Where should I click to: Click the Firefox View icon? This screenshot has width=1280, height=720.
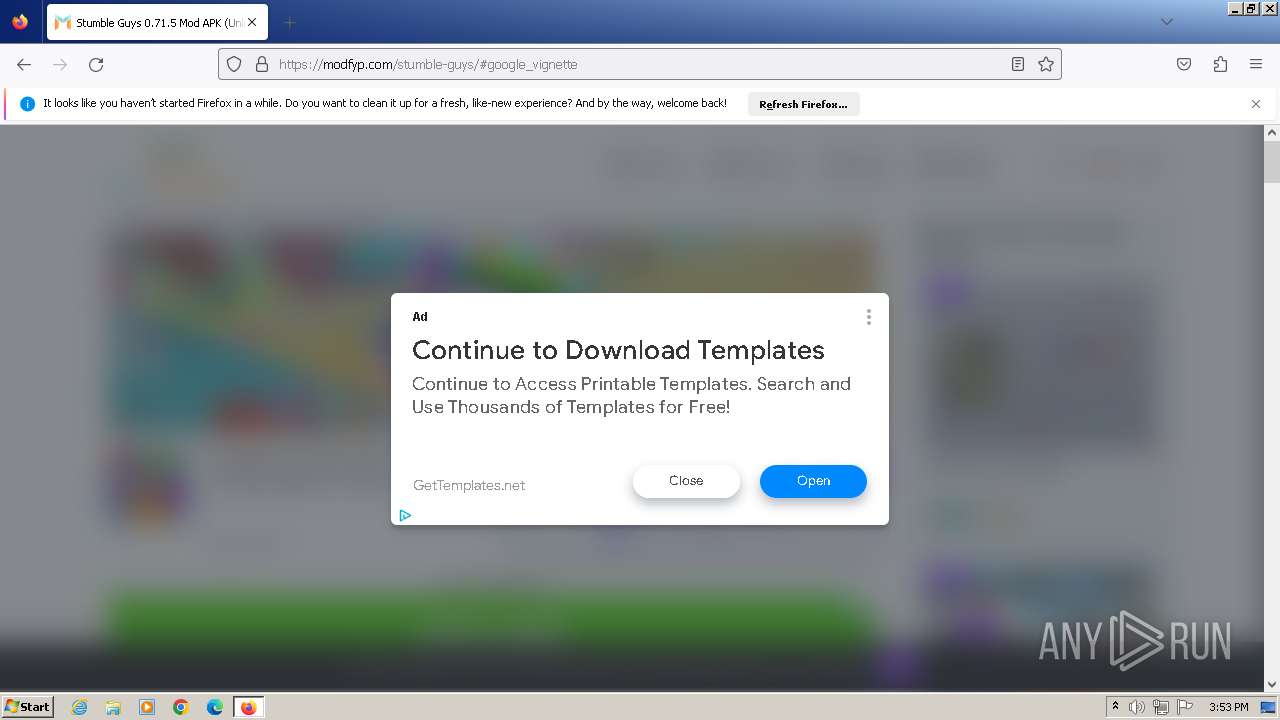(20, 22)
